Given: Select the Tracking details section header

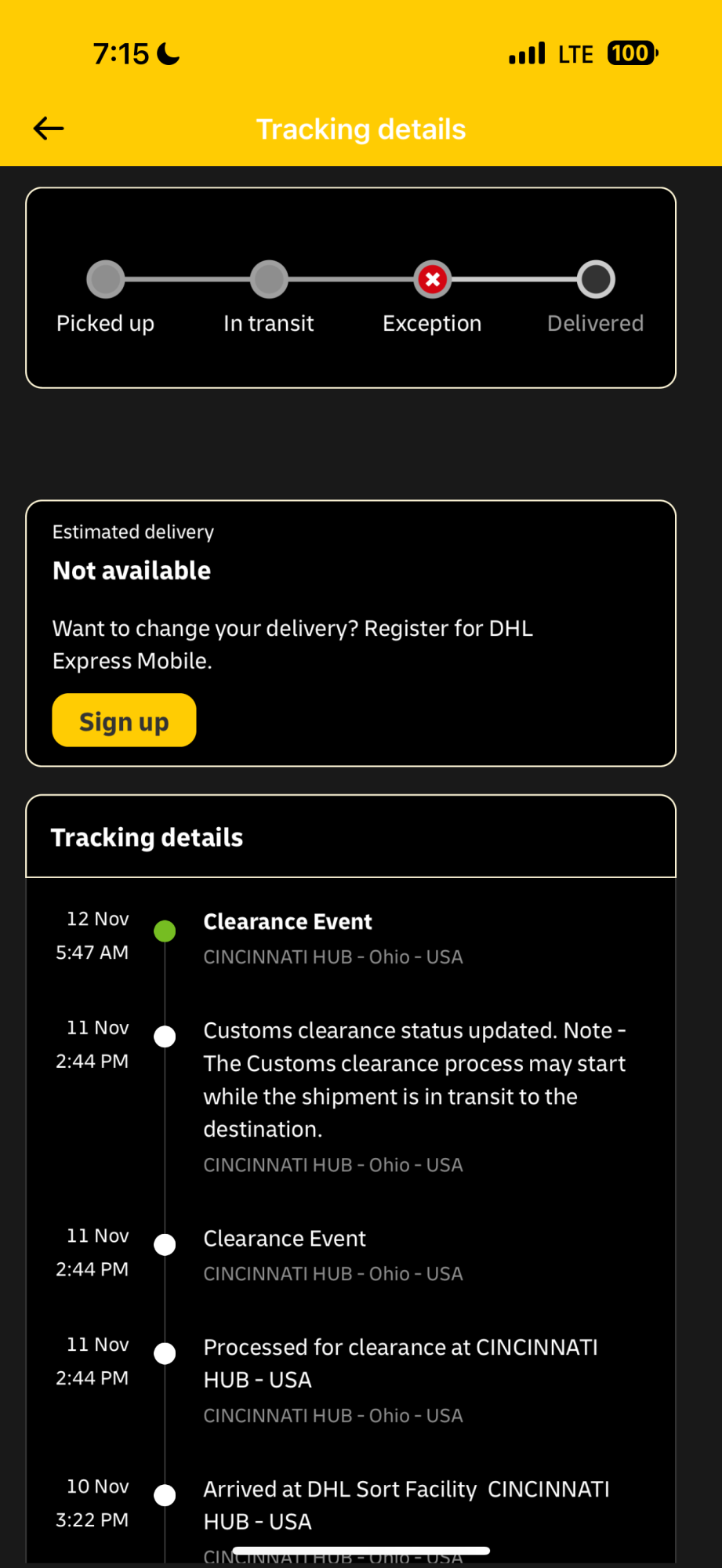Looking at the screenshot, I should [147, 837].
